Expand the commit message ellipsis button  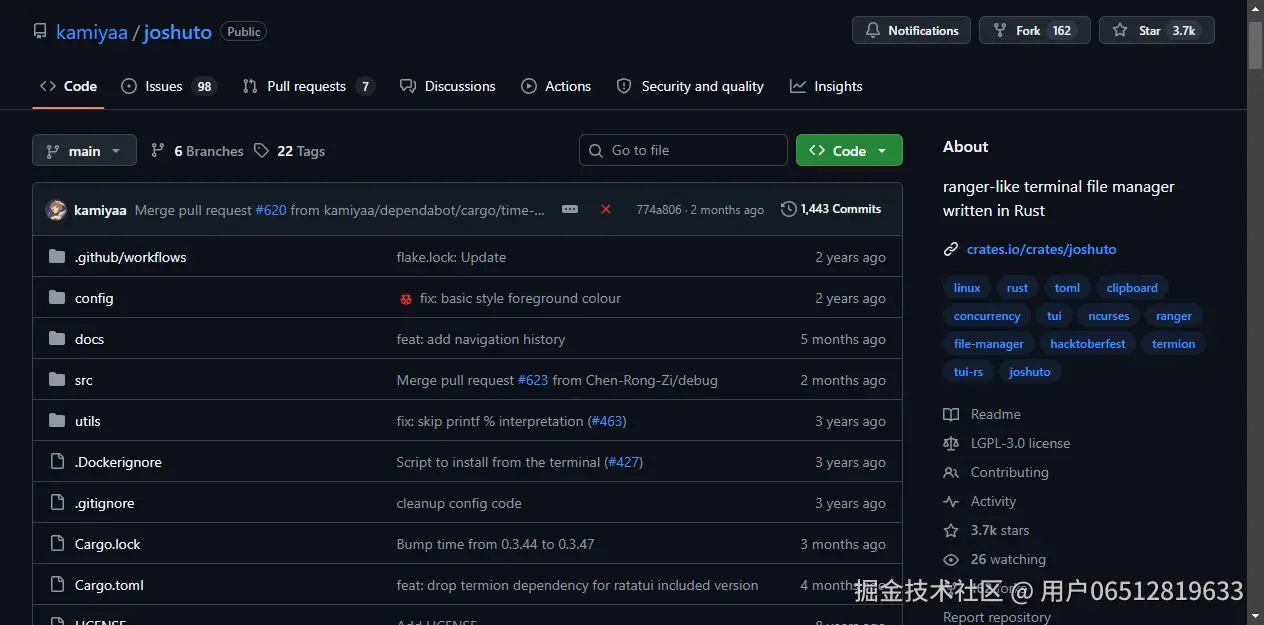click(570, 209)
